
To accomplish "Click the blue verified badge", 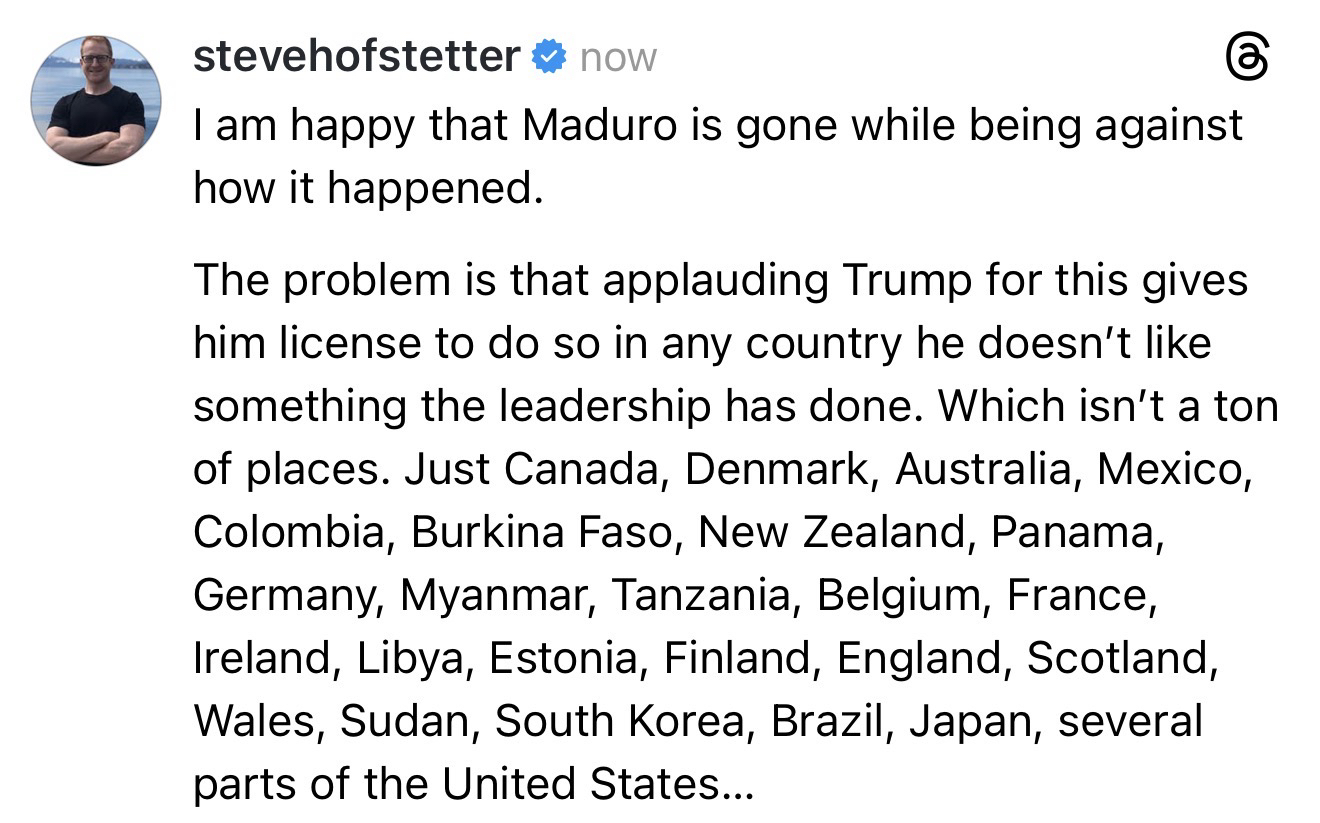I will pos(550,57).
